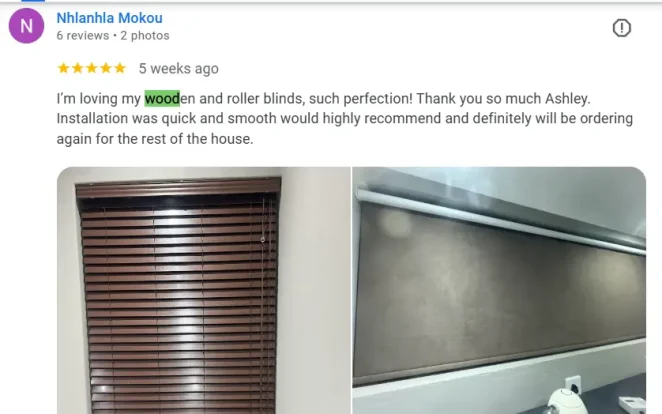
Task: Open the report review exclamation icon
Action: pyautogui.click(x=621, y=28)
